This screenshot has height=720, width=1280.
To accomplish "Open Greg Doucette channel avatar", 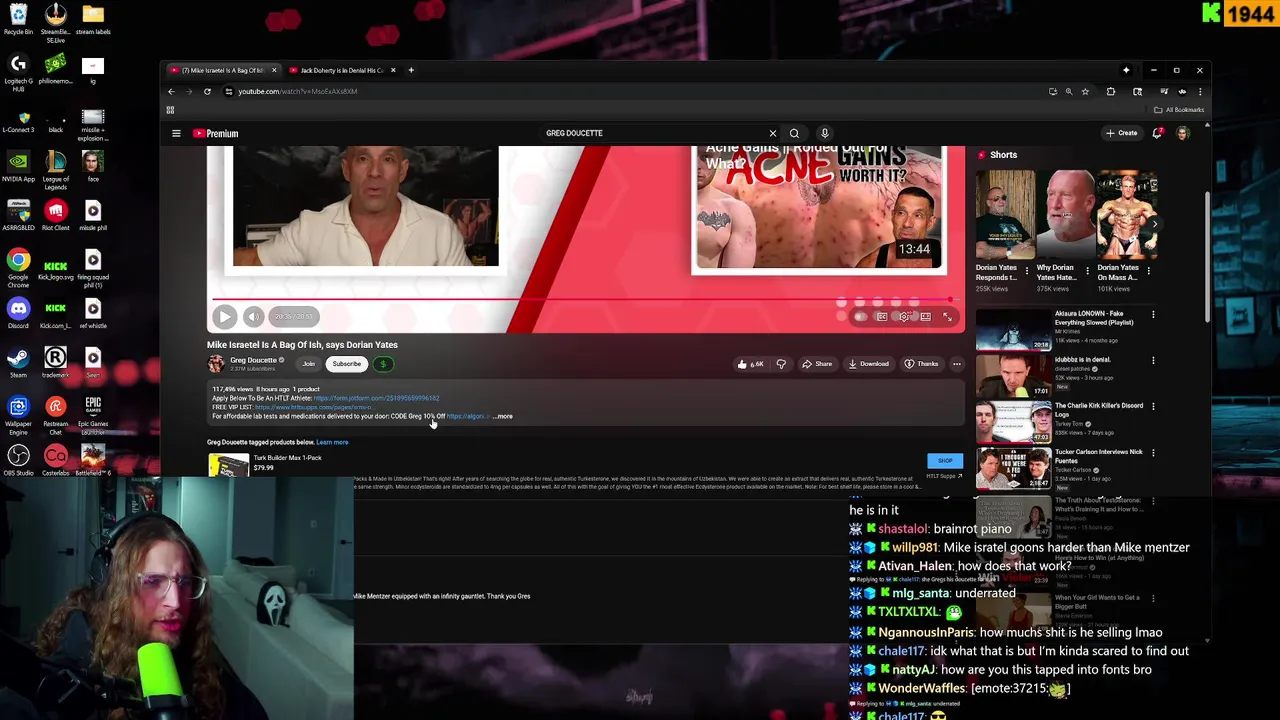I will (216, 364).
